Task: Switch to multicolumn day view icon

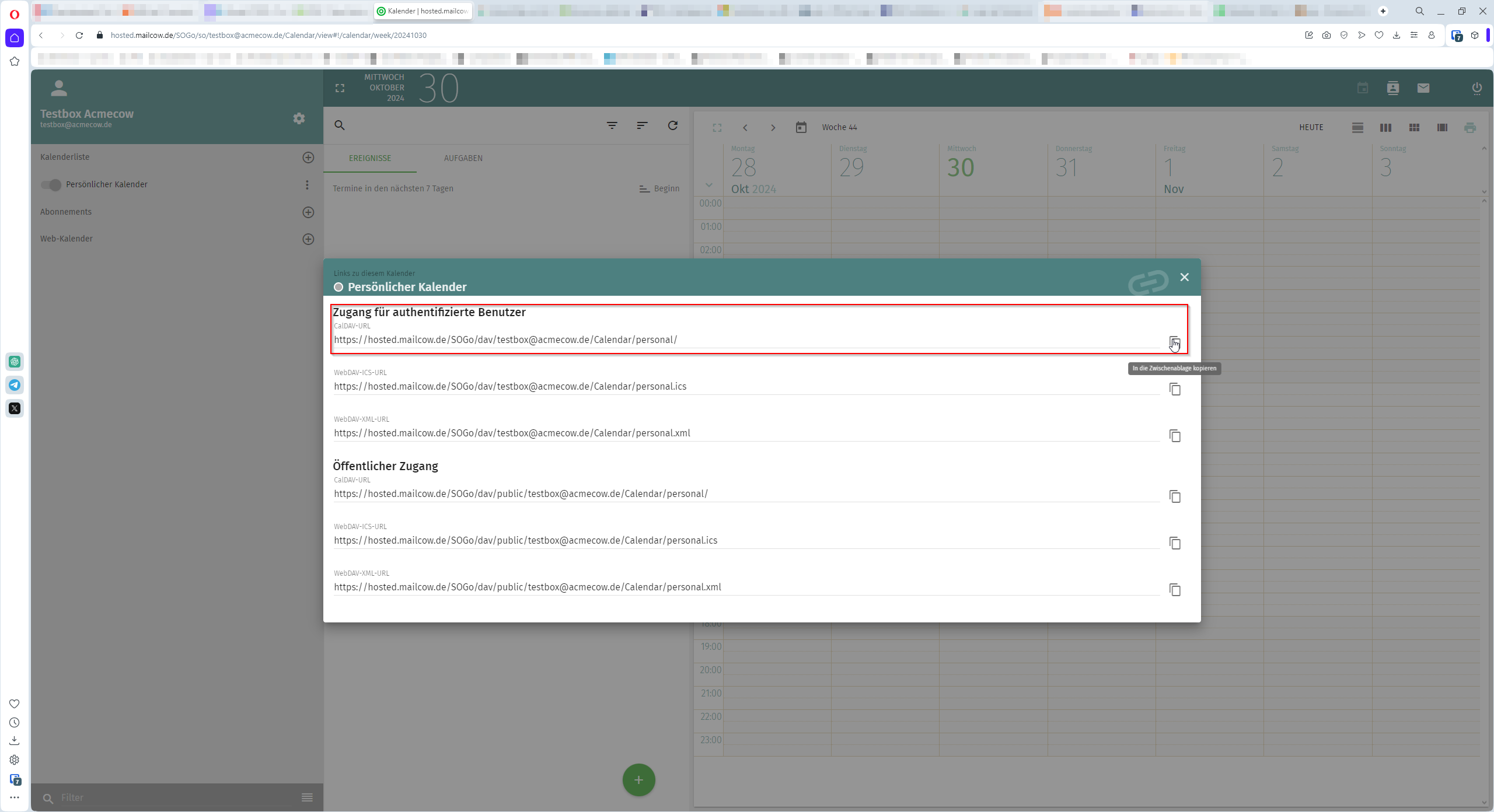Action: point(1386,127)
